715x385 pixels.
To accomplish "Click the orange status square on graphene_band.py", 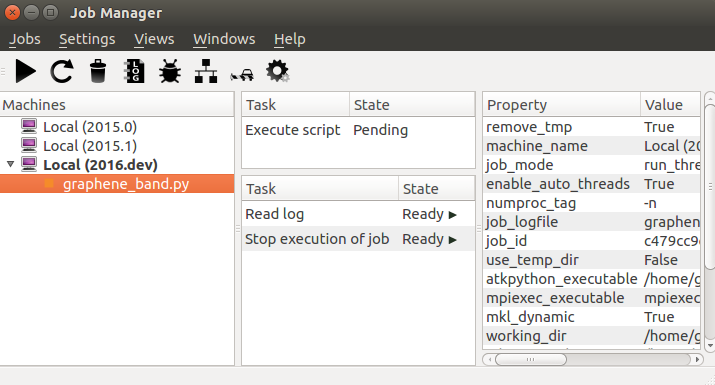I will coord(49,183).
